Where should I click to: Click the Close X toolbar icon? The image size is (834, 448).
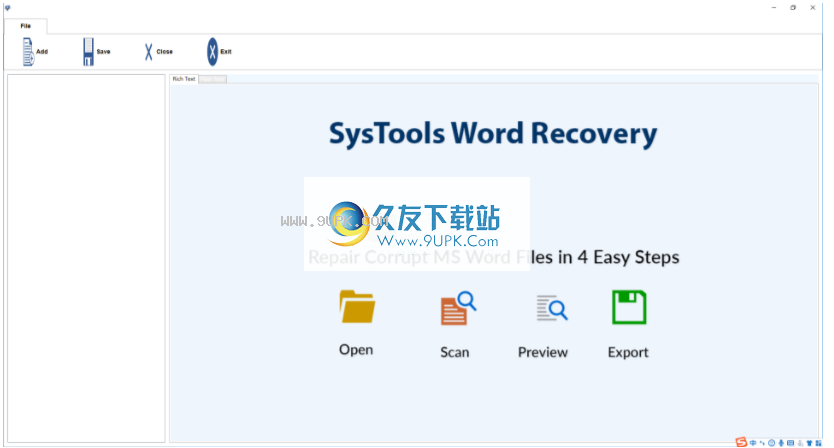click(148, 52)
